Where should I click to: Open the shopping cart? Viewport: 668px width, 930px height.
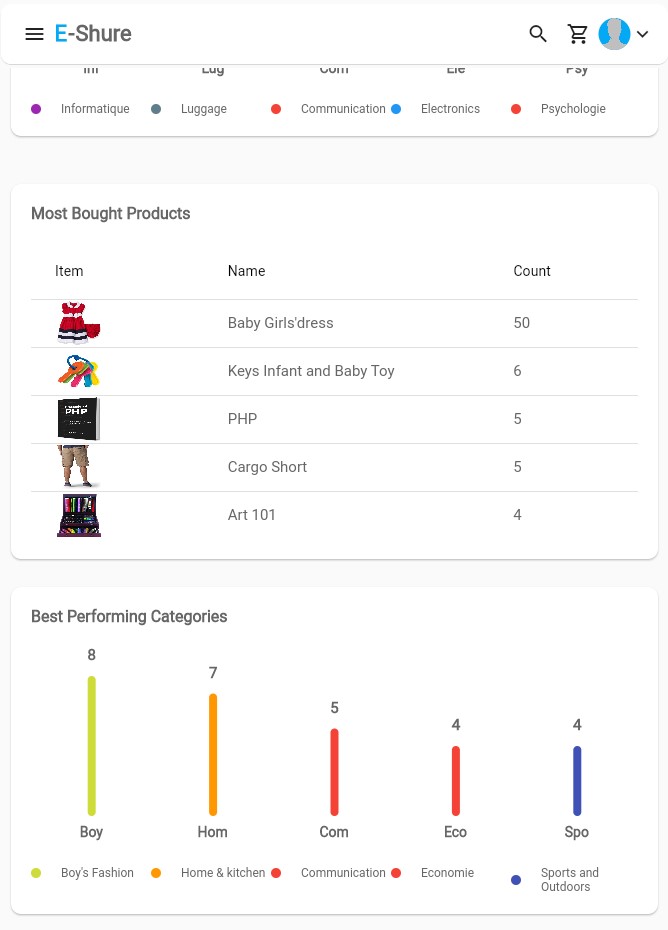pyautogui.click(x=578, y=34)
